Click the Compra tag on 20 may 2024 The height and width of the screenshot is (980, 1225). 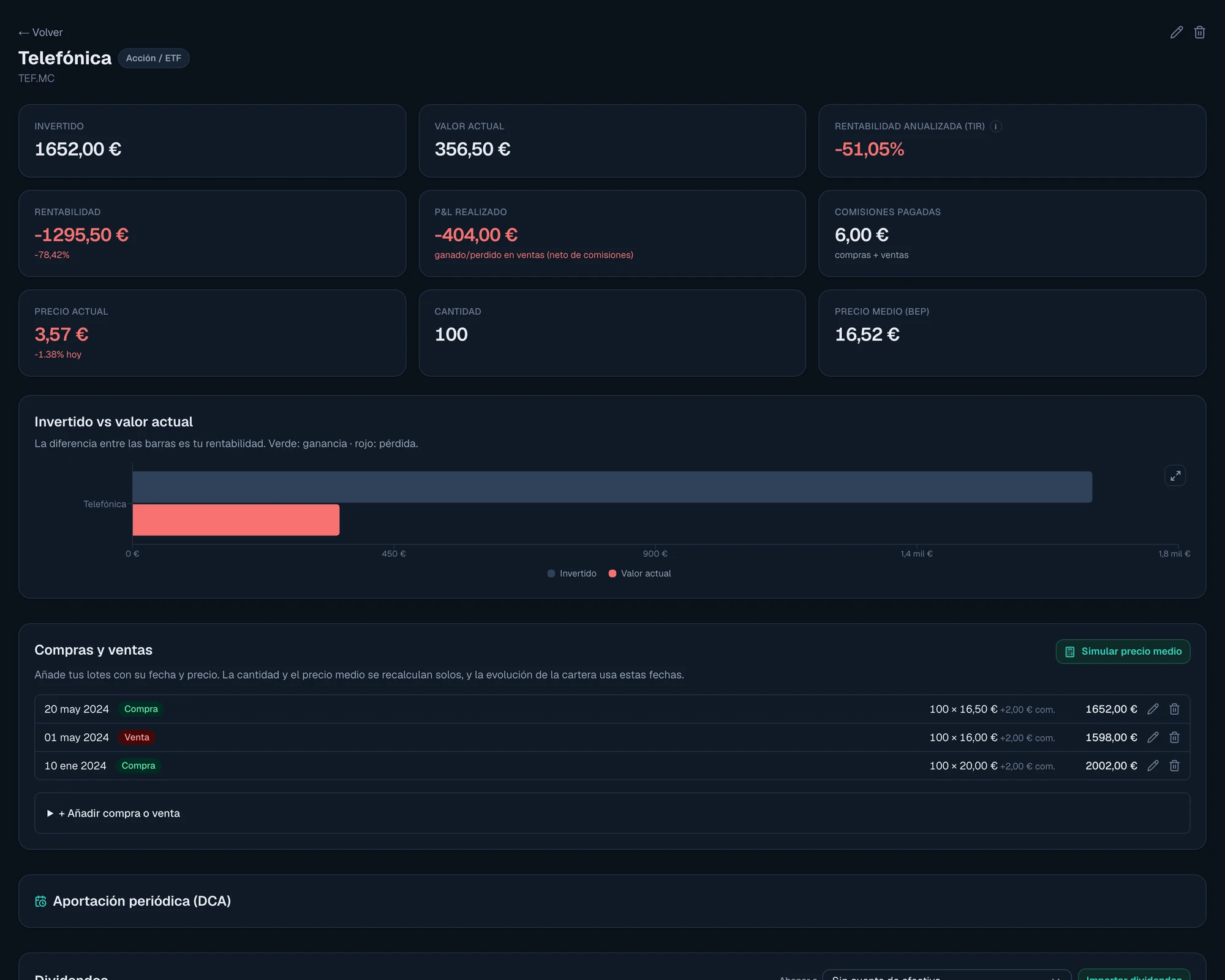coord(141,709)
